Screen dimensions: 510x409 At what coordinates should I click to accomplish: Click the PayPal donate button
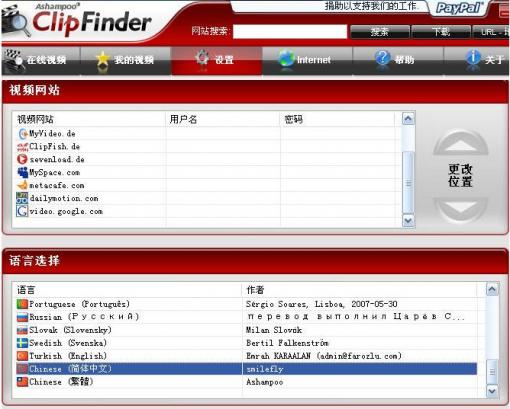click(x=459, y=8)
